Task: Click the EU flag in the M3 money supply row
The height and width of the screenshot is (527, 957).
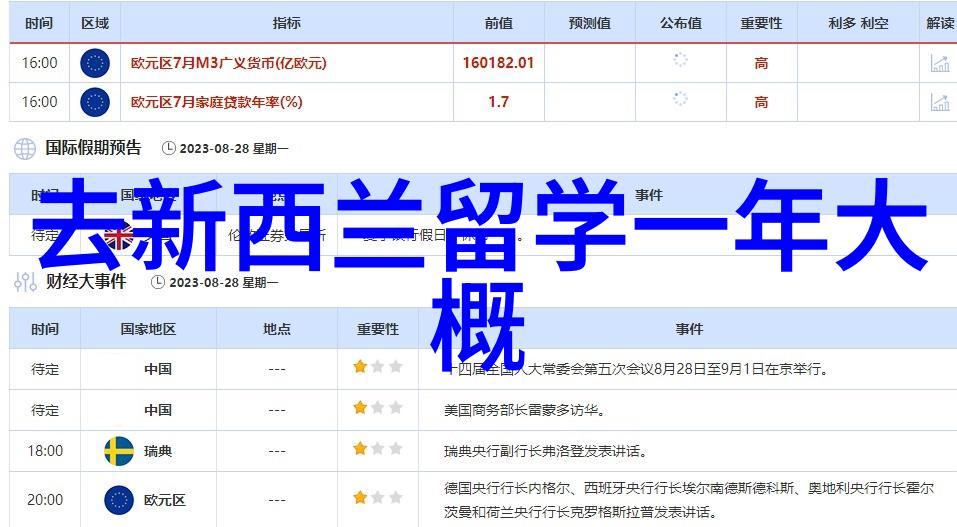Action: tap(94, 63)
